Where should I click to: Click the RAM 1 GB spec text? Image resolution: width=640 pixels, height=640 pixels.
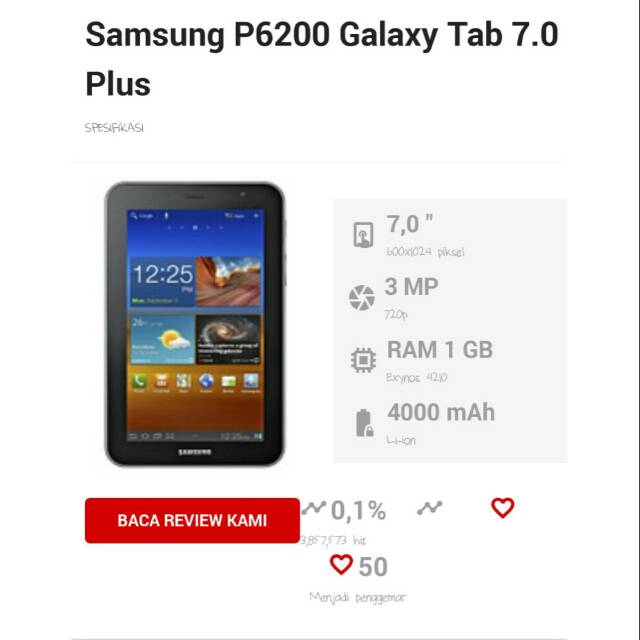[x=440, y=350]
